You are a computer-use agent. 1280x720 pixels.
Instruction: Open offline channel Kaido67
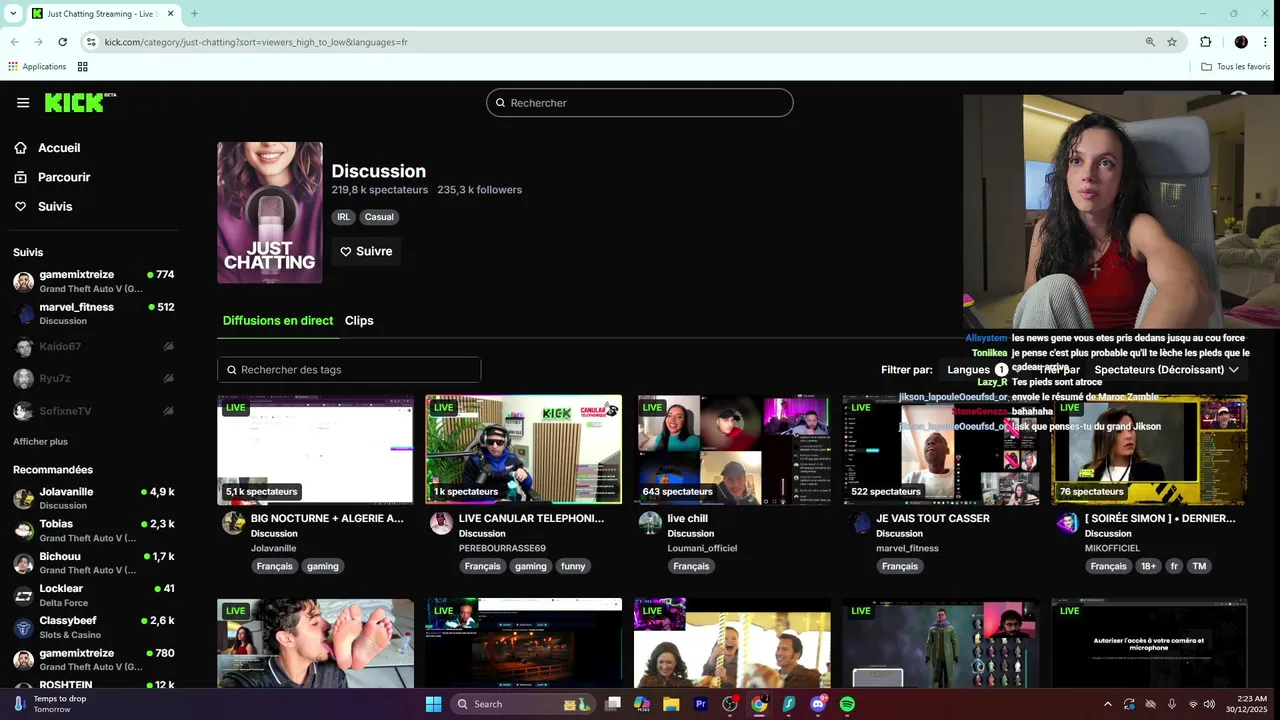pos(94,347)
